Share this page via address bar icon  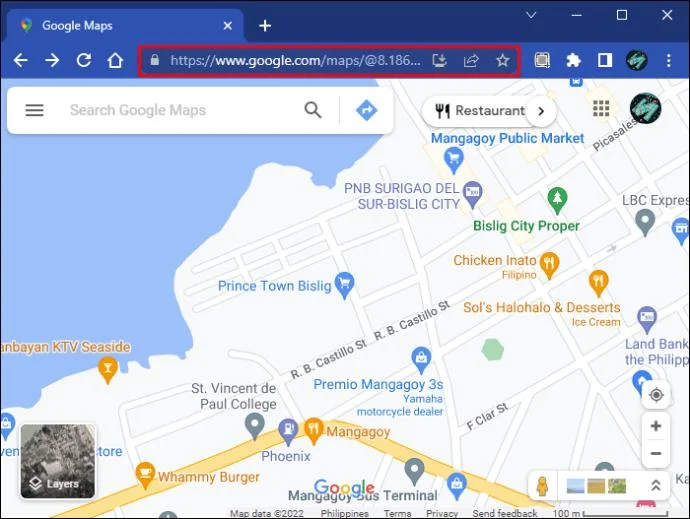(x=471, y=60)
